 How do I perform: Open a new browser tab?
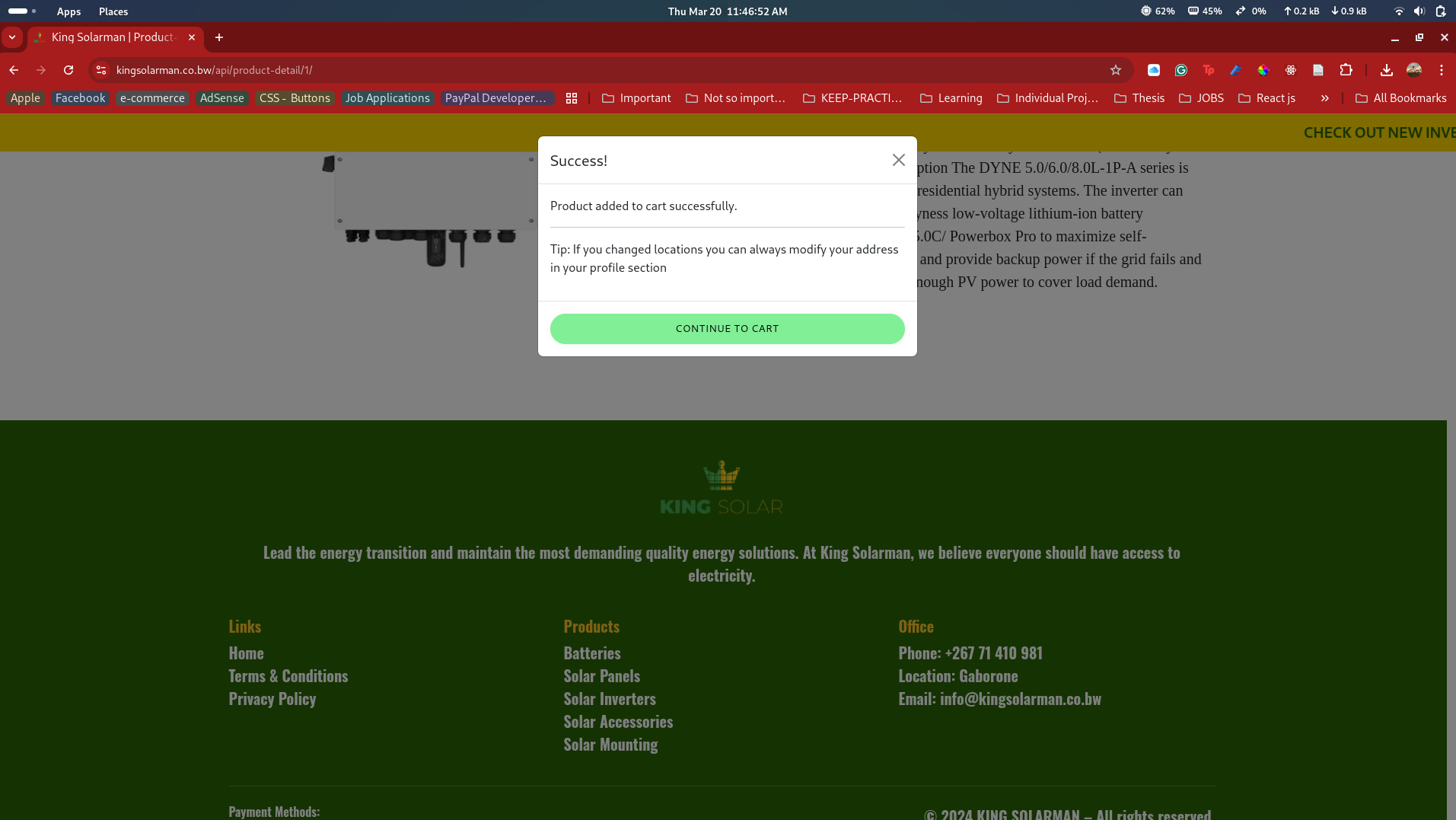click(219, 37)
